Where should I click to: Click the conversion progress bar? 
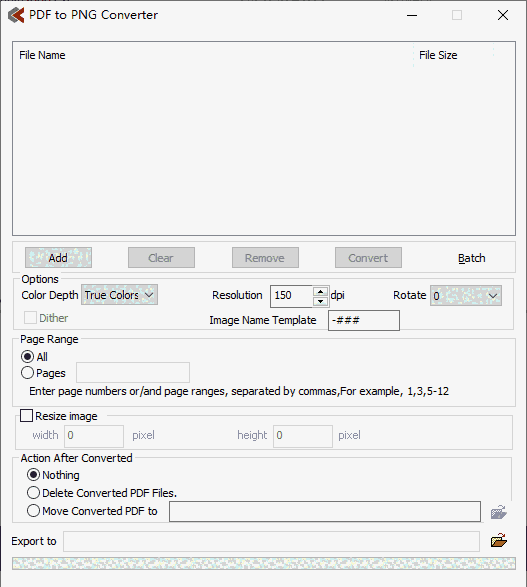point(264,563)
